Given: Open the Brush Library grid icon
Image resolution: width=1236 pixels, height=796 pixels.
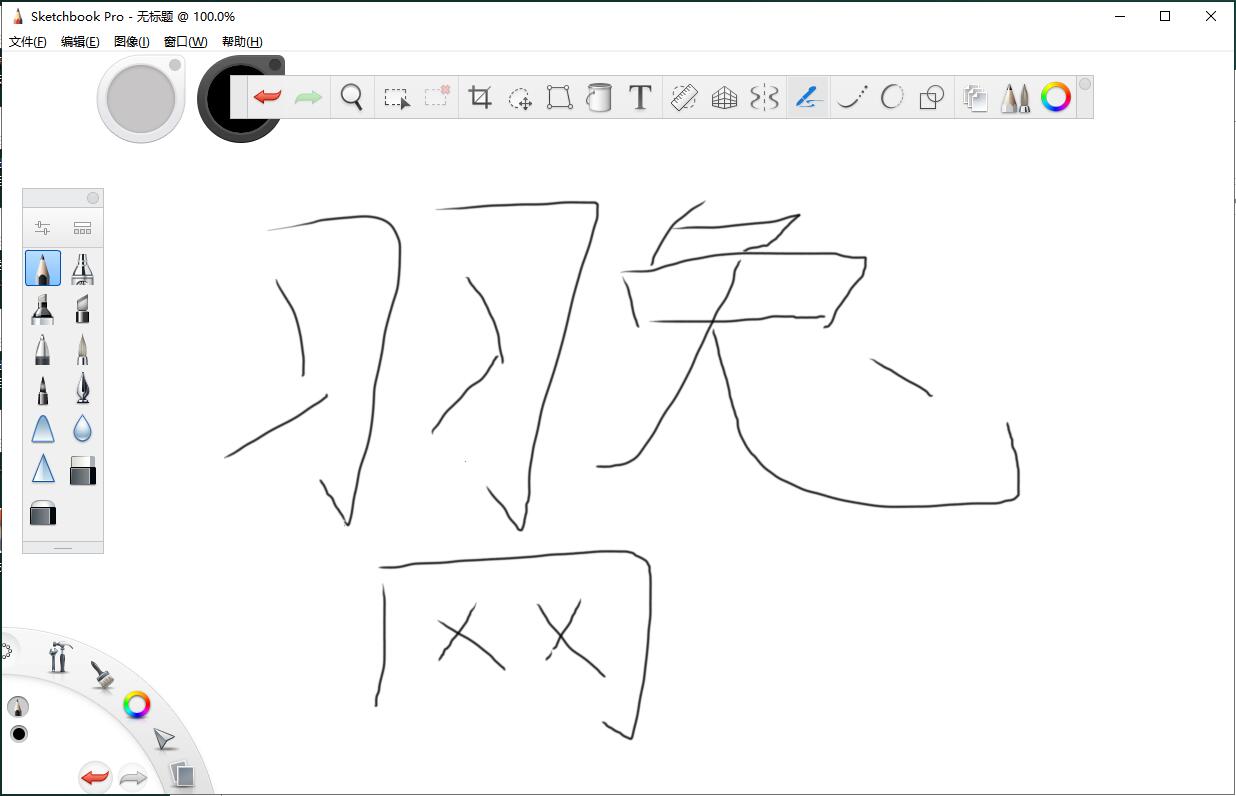Looking at the screenshot, I should pyautogui.click(x=82, y=228).
